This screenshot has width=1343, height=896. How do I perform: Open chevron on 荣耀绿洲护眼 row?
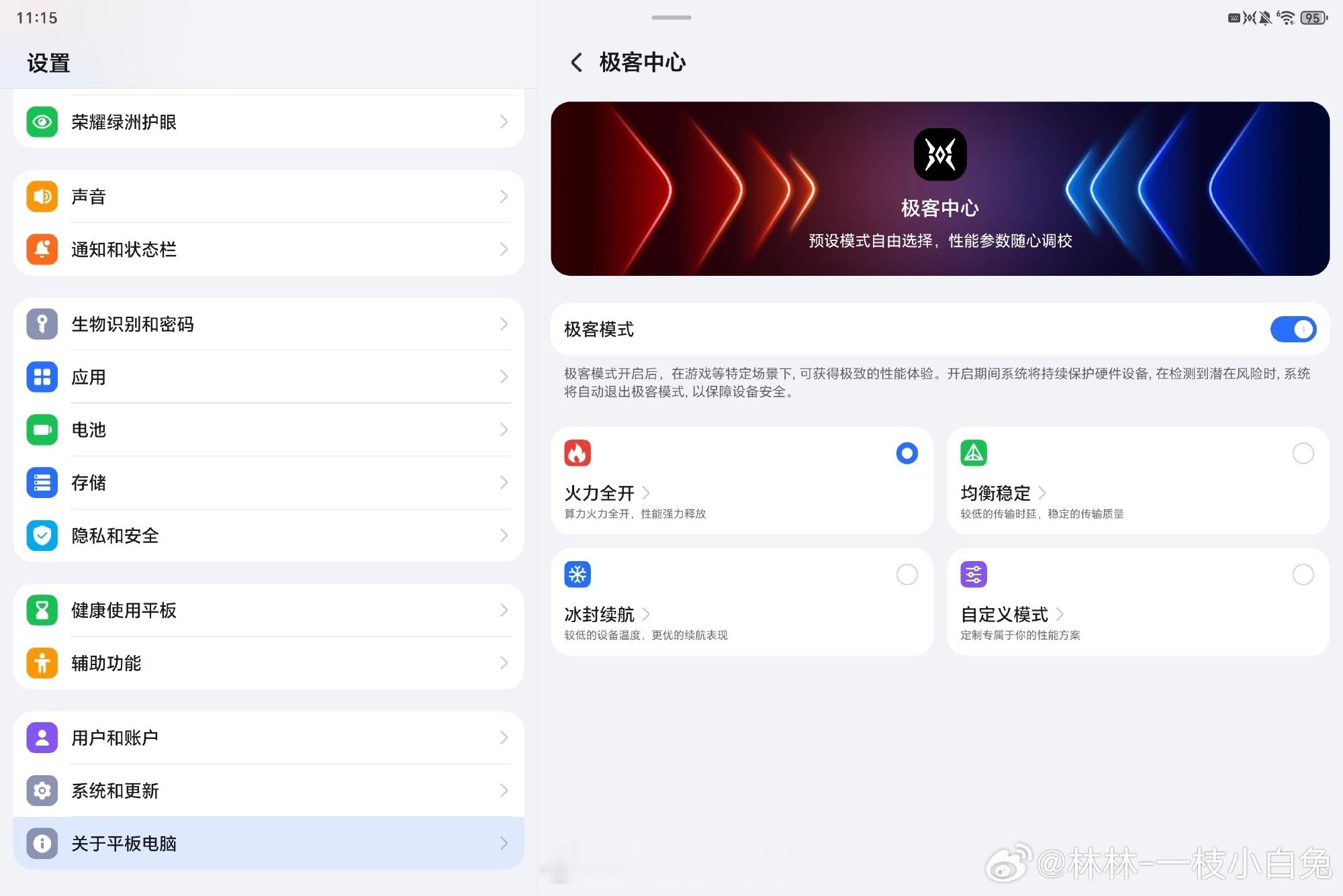click(x=504, y=122)
